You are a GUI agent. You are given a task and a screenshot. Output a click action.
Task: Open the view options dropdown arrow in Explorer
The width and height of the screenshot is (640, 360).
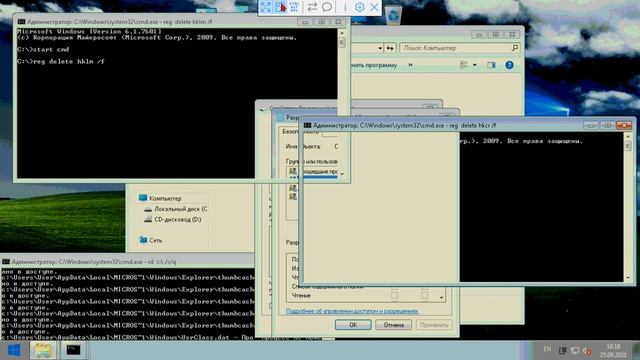pyautogui.click(x=474, y=65)
